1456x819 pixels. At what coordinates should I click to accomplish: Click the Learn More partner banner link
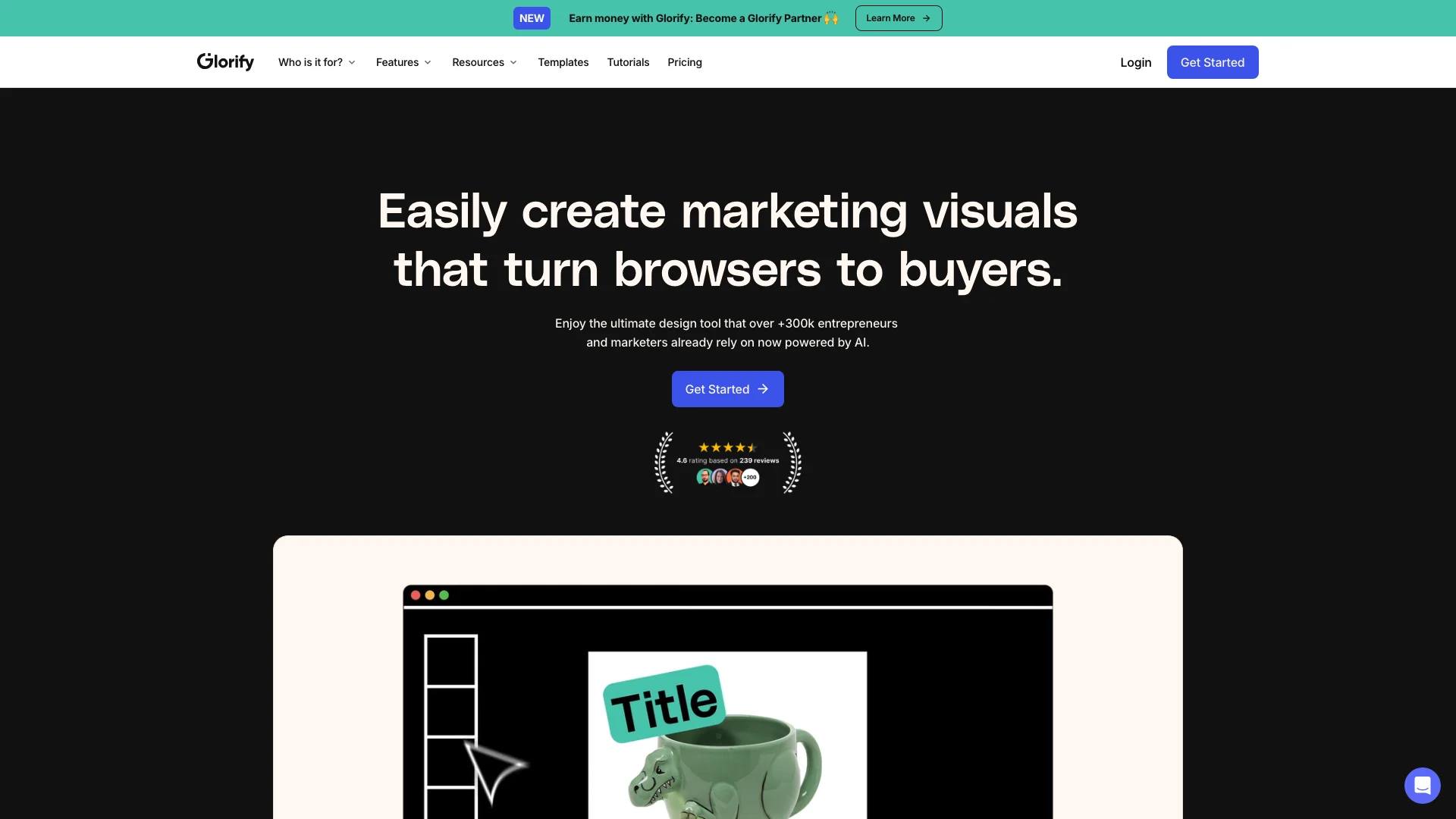point(898,17)
